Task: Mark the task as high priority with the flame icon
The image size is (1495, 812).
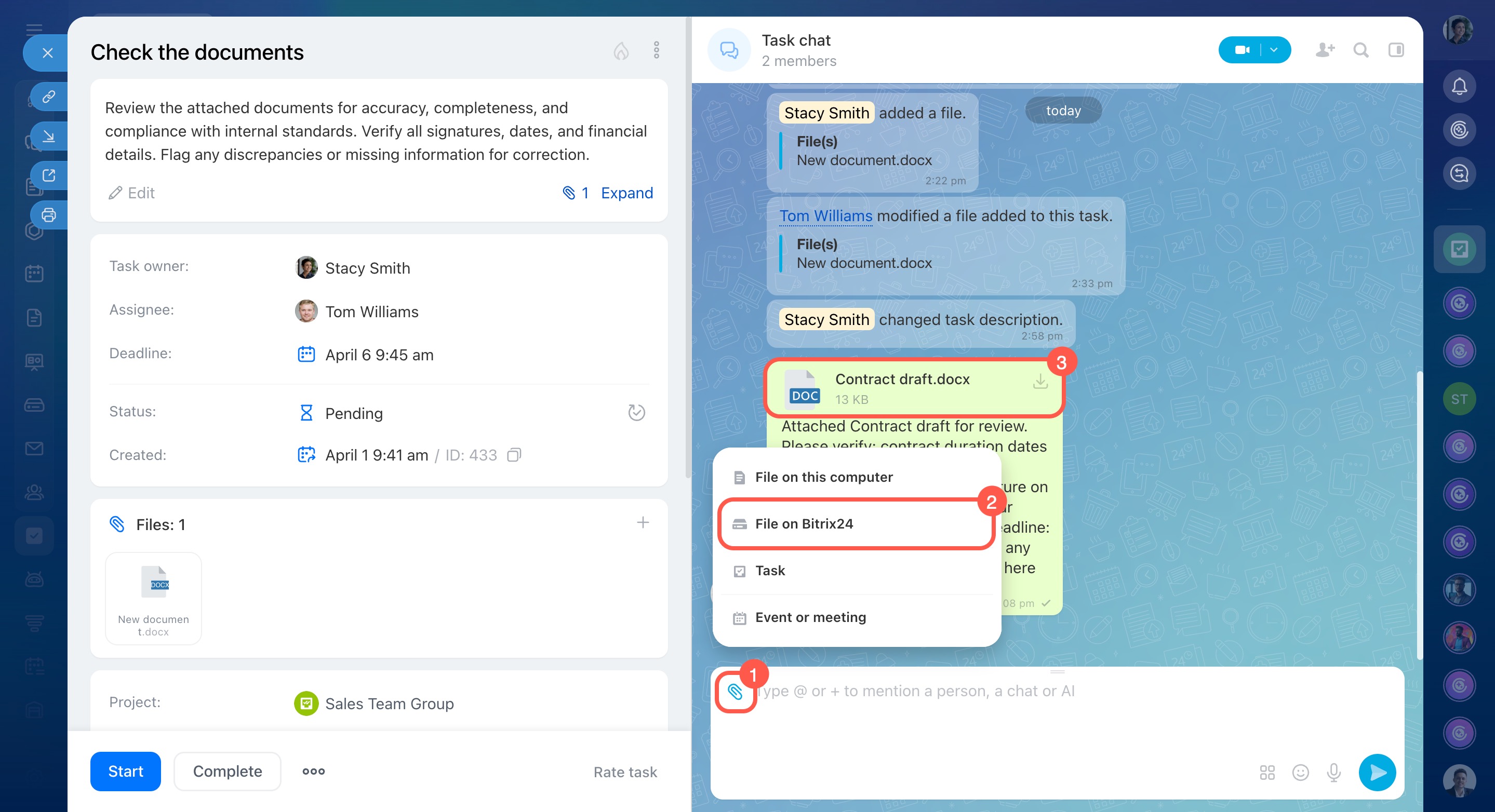Action: click(x=621, y=51)
